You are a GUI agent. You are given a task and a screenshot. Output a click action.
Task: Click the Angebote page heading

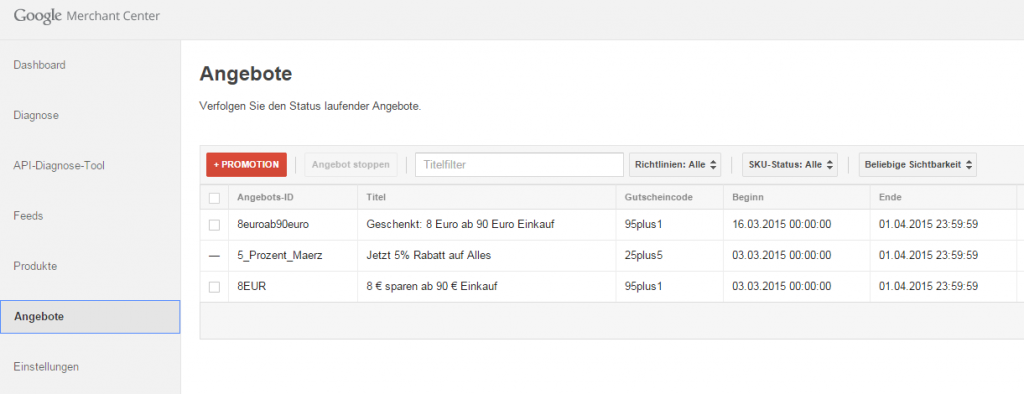click(x=246, y=74)
